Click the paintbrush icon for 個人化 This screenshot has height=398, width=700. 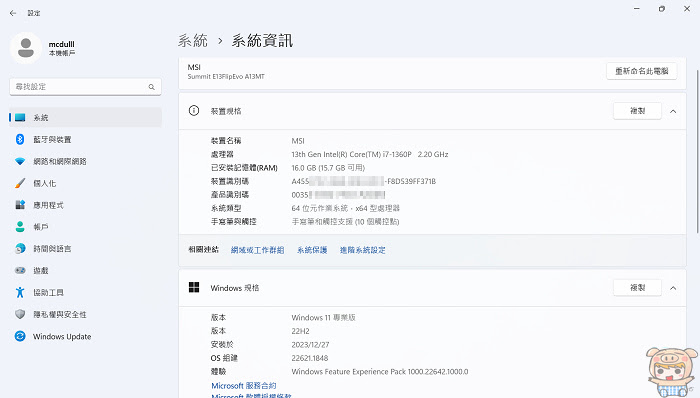[x=20, y=183]
